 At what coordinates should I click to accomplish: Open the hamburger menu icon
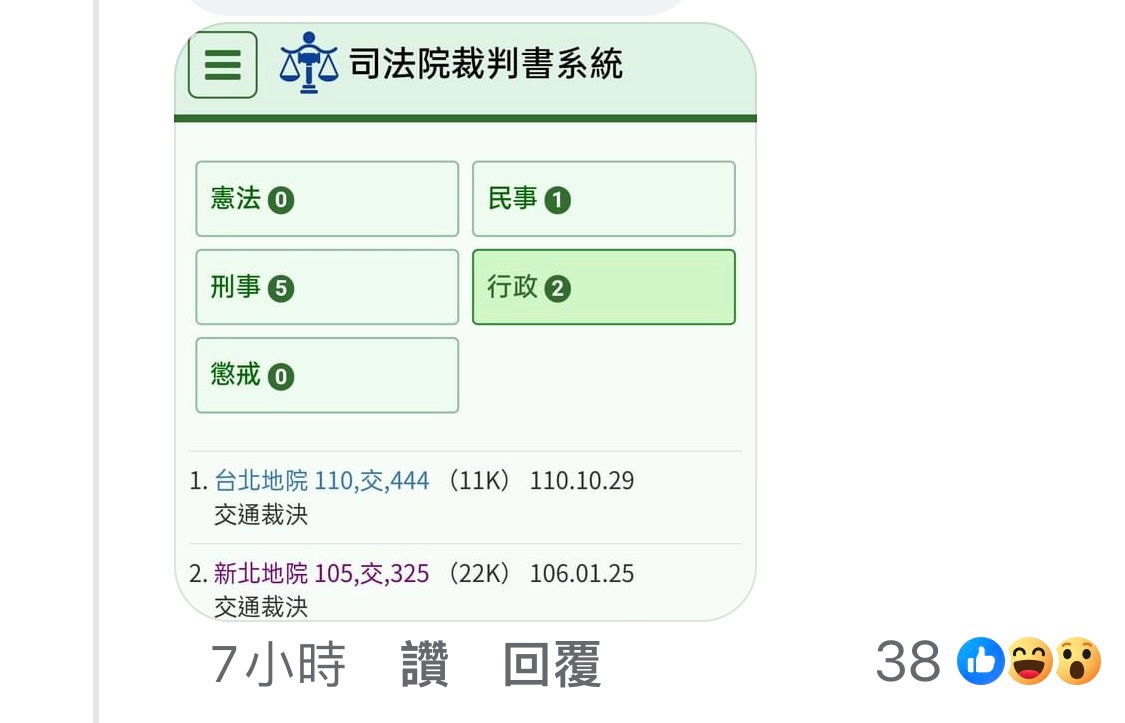[222, 65]
